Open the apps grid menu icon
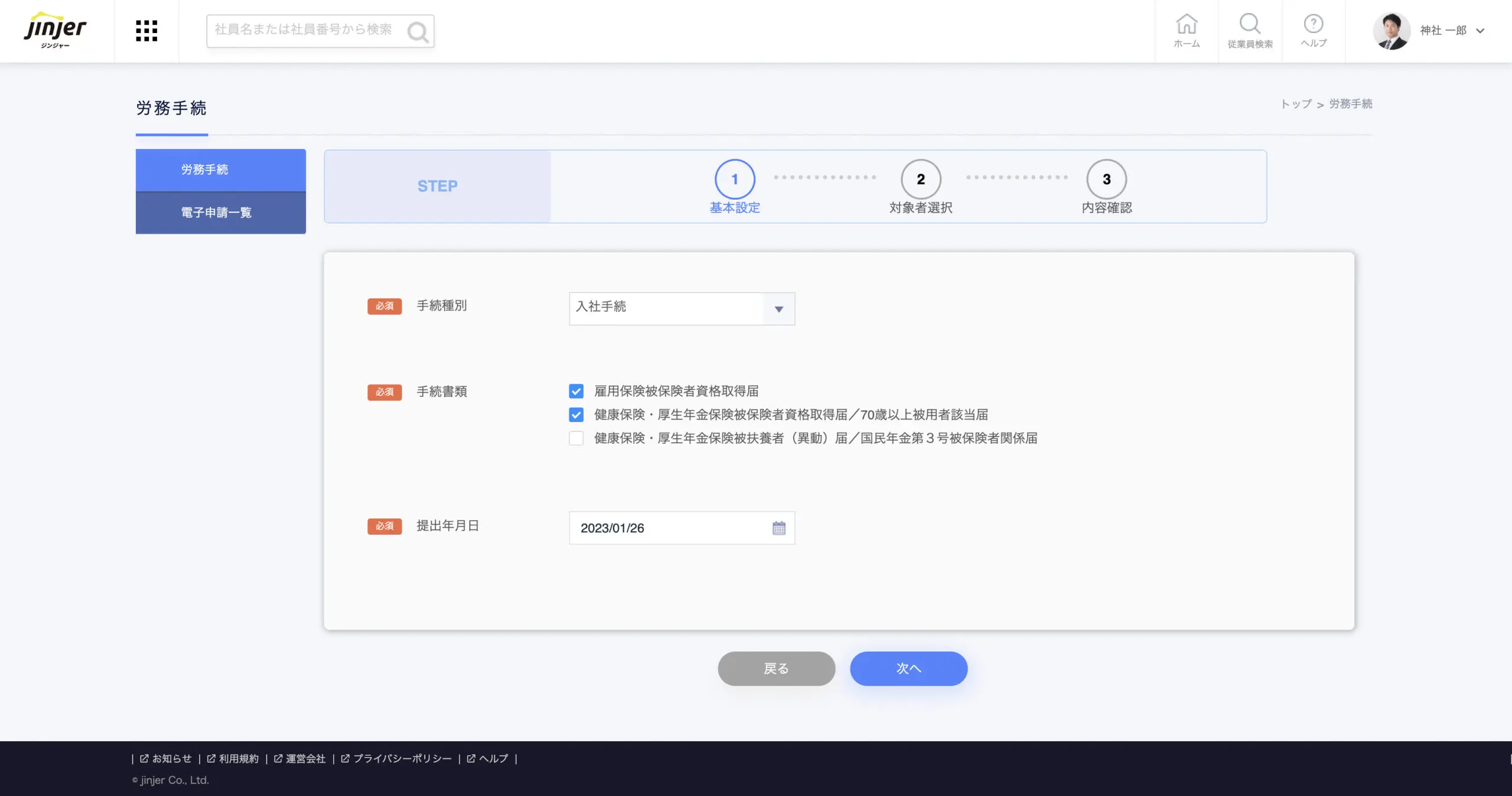1512x796 pixels. tap(146, 31)
